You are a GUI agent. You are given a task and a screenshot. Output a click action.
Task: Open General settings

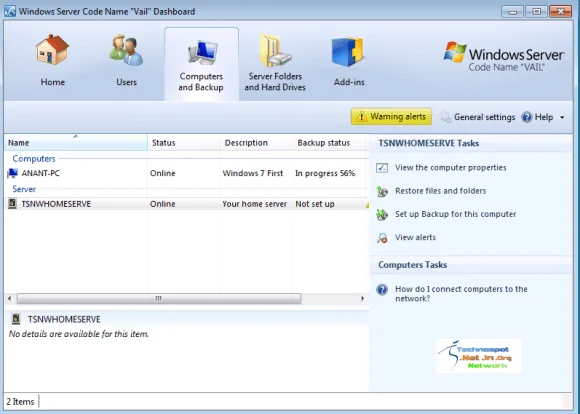pos(478,117)
